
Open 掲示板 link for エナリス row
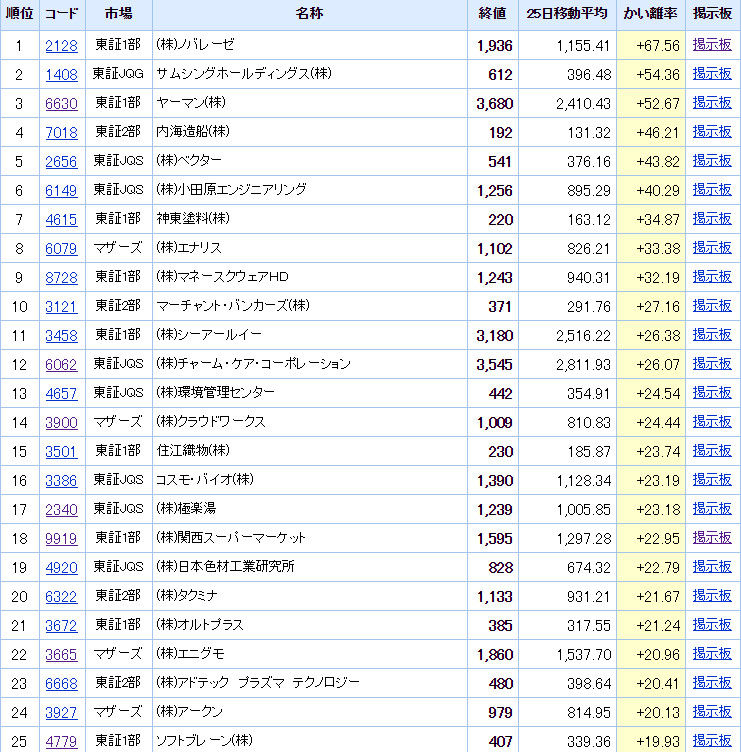pyautogui.click(x=712, y=248)
